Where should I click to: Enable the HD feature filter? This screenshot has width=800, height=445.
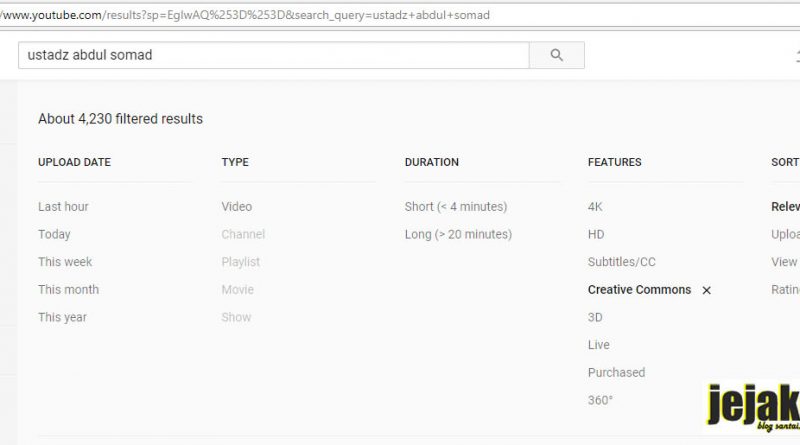596,234
